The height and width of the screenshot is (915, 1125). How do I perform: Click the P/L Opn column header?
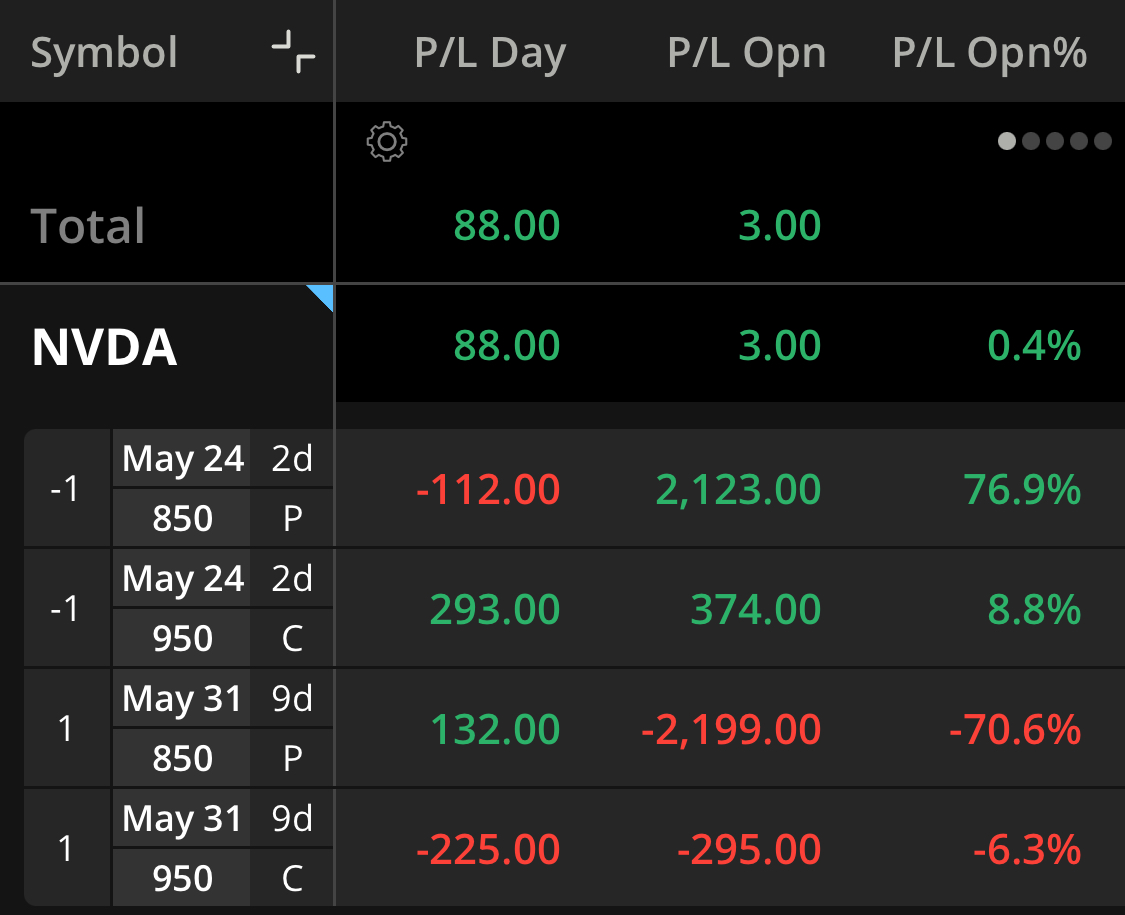click(746, 53)
